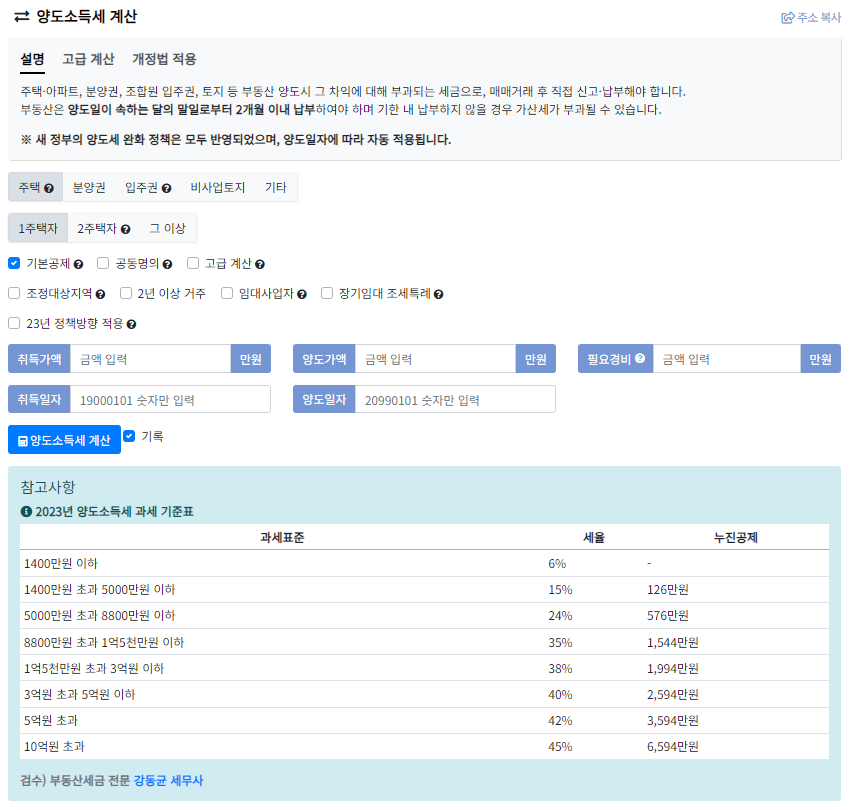This screenshot has width=849, height=810.
Task: Switch to the 고급 계산 tab
Action: click(88, 59)
